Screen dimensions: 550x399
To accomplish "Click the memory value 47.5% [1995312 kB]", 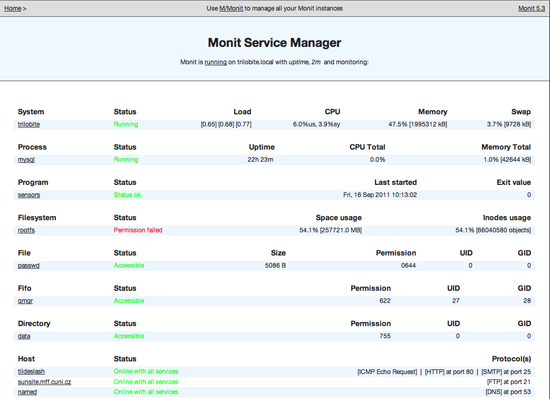I will coord(418,124).
